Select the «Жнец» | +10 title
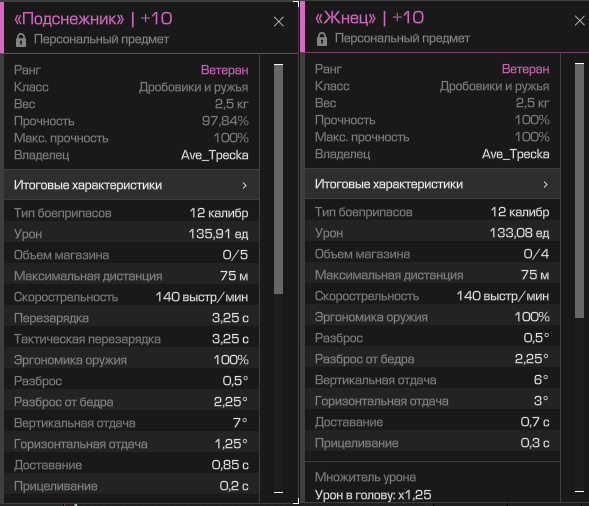Screen dimensions: 589x506 [x=369, y=18]
